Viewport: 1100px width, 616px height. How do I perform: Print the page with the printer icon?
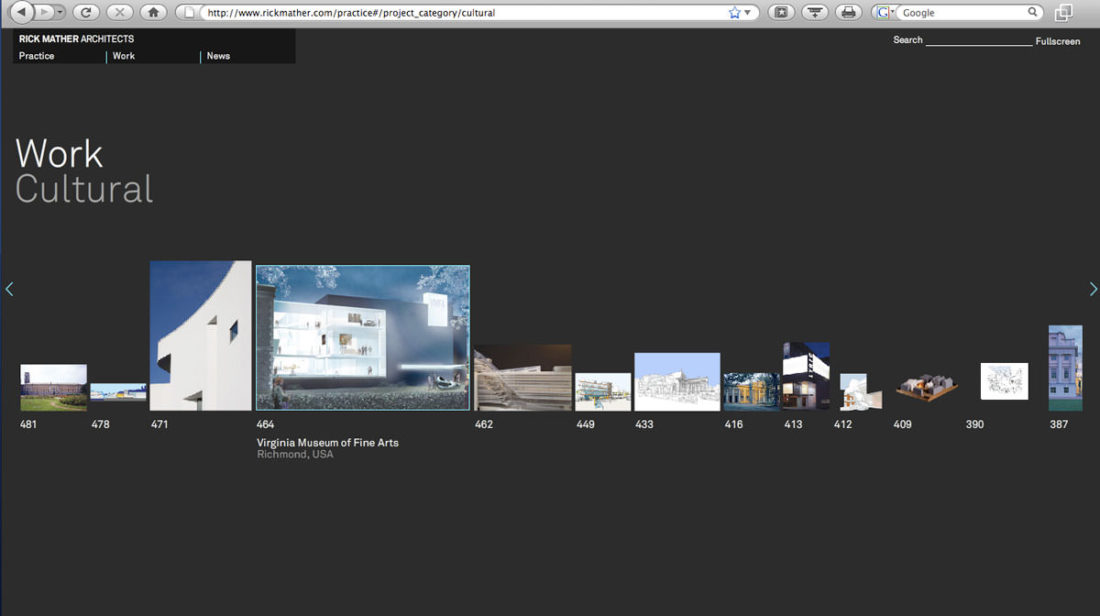(848, 12)
